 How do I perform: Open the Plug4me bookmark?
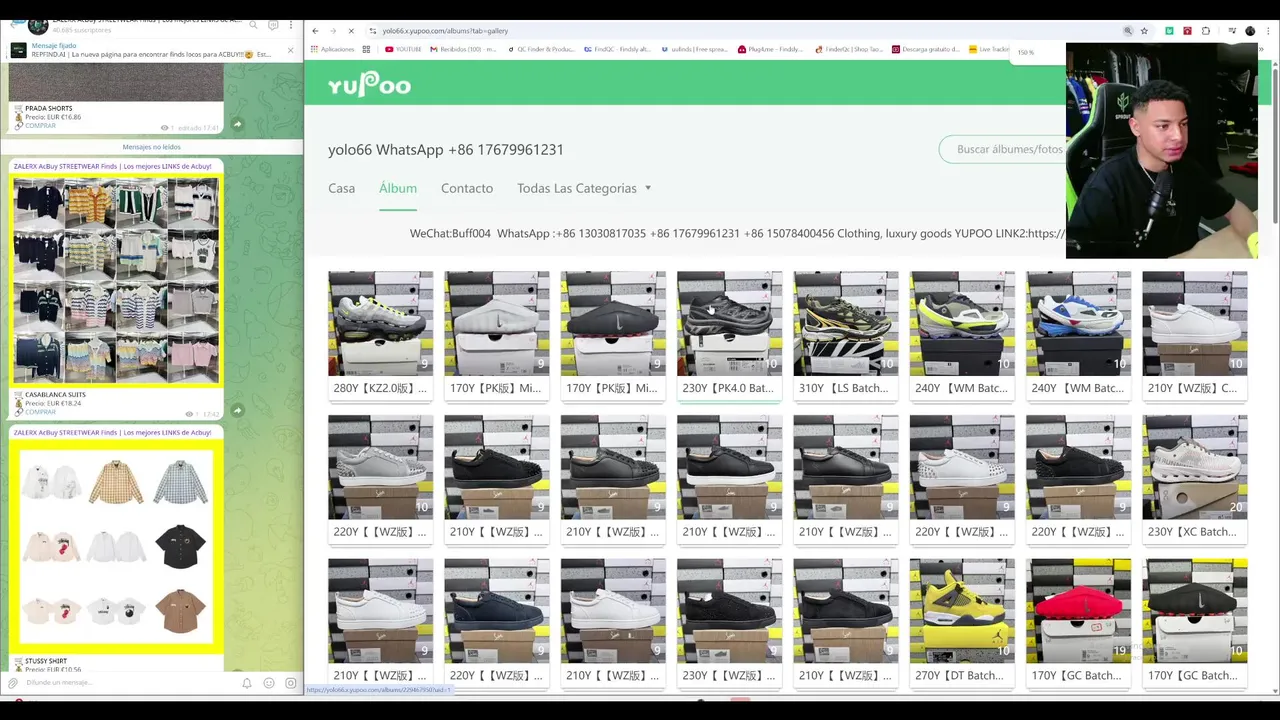pyautogui.click(x=770, y=49)
